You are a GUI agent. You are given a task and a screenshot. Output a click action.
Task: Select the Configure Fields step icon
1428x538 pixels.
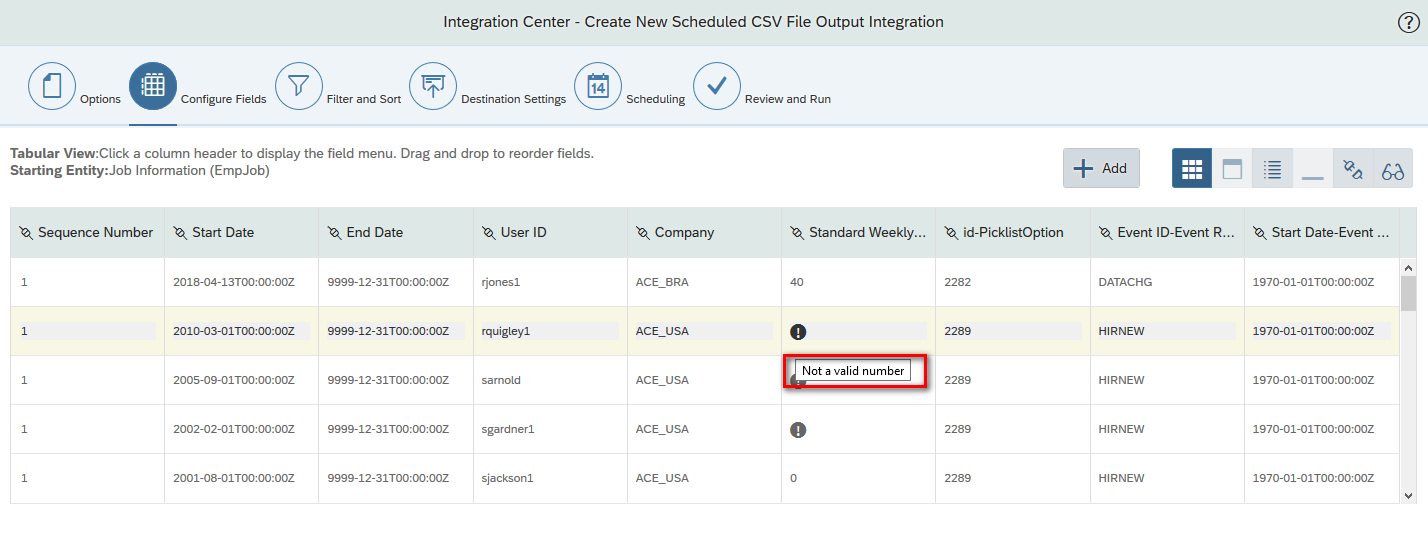(153, 86)
